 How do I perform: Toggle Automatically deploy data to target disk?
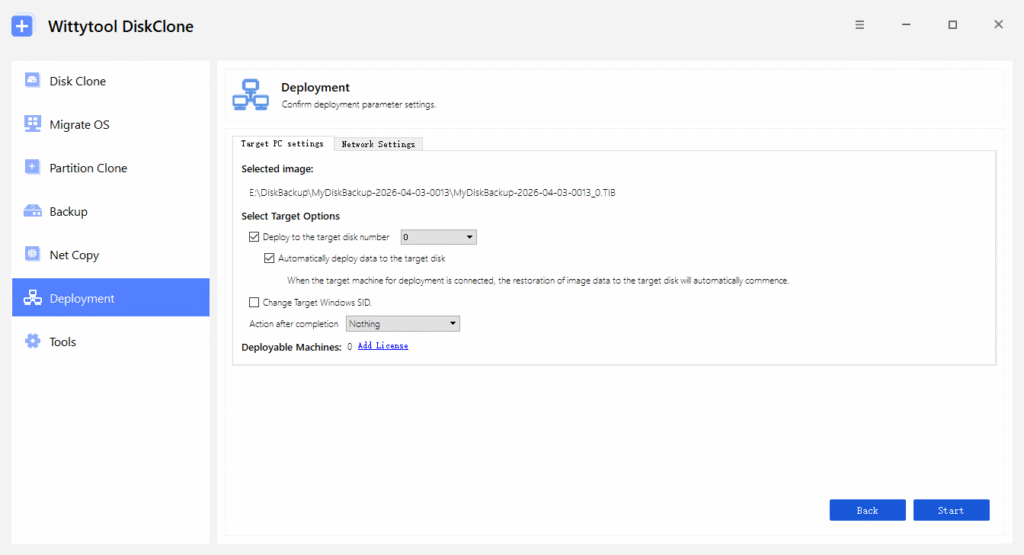click(x=269, y=259)
